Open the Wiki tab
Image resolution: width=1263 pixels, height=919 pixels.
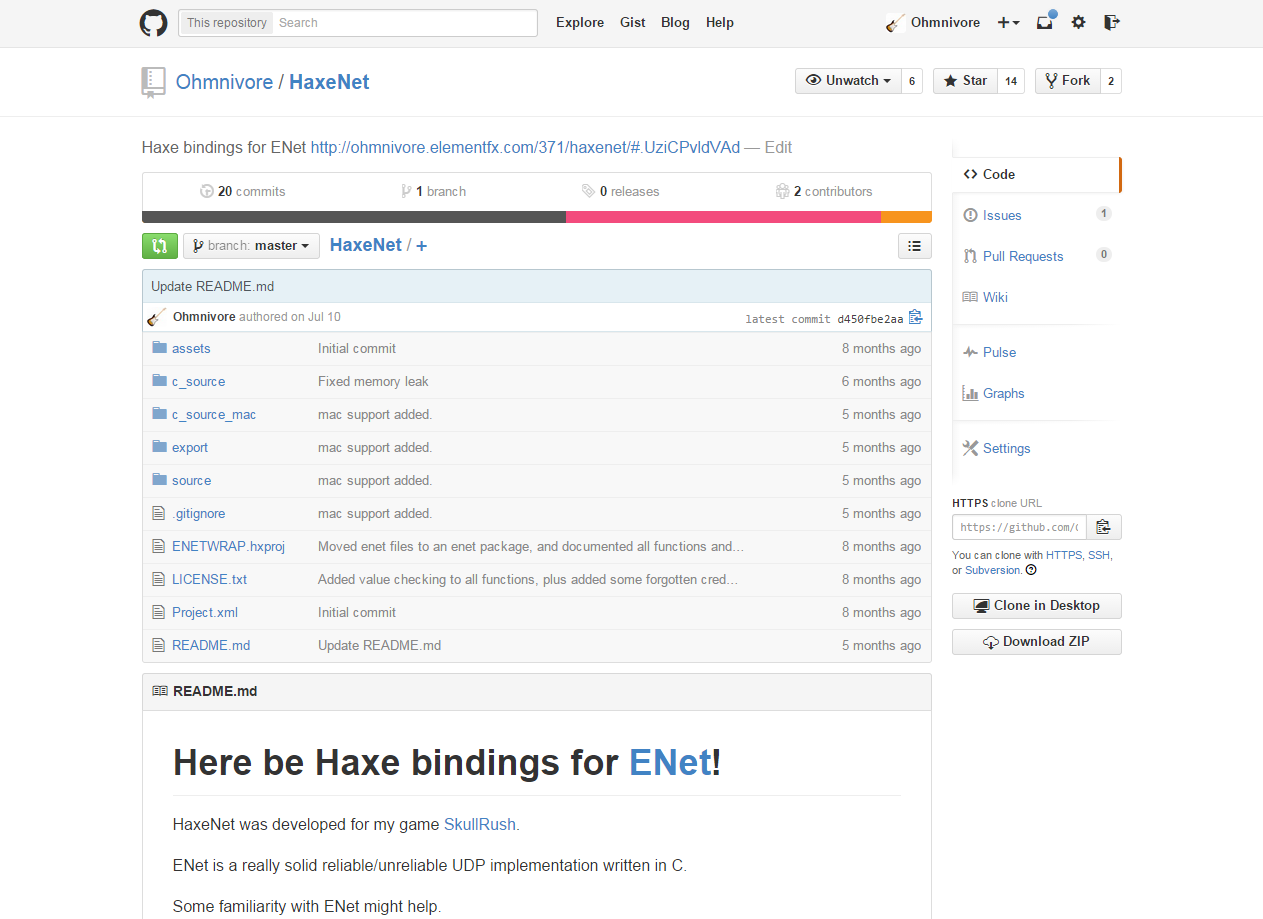pos(1037,297)
